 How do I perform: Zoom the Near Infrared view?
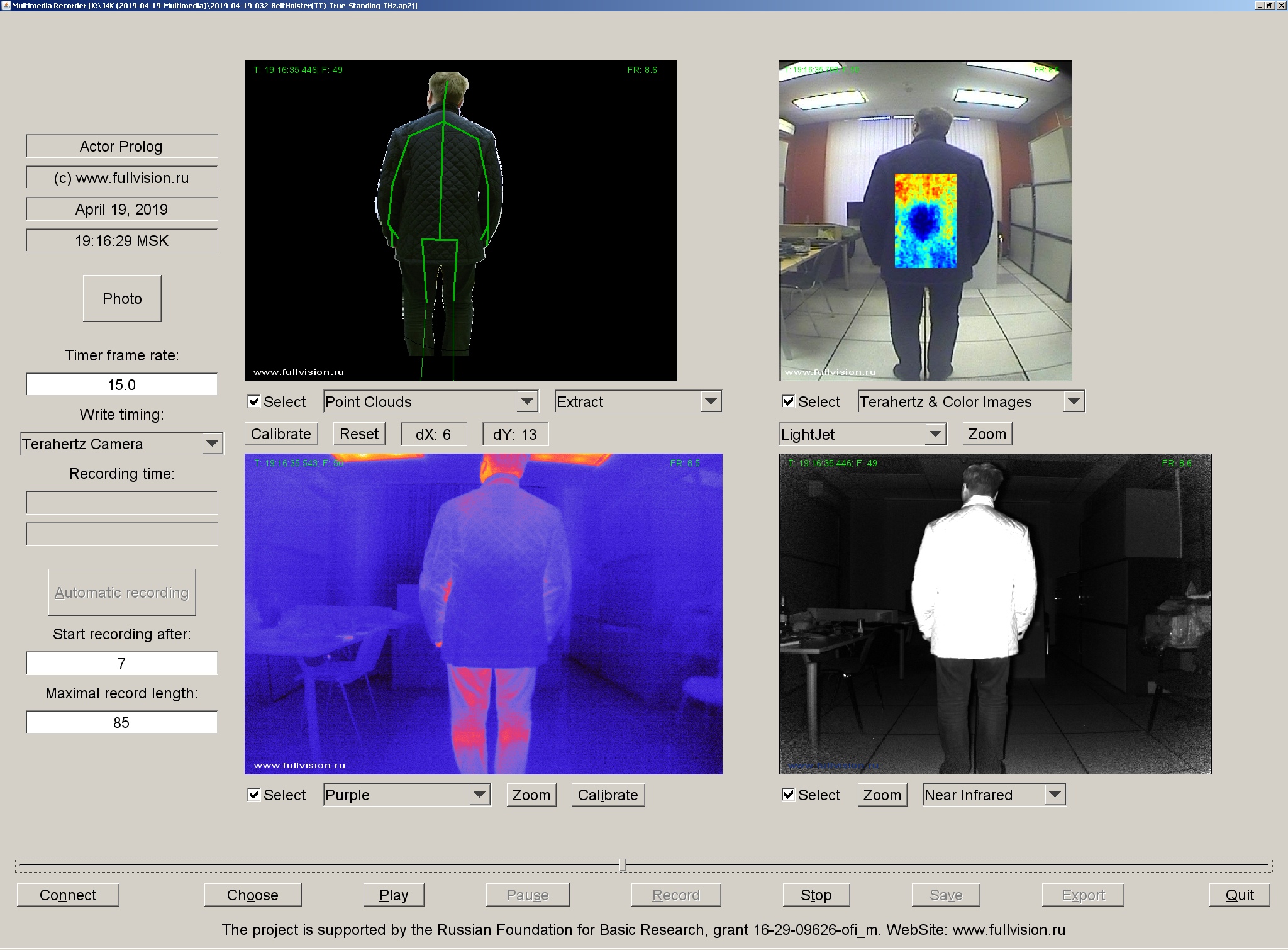click(x=882, y=795)
